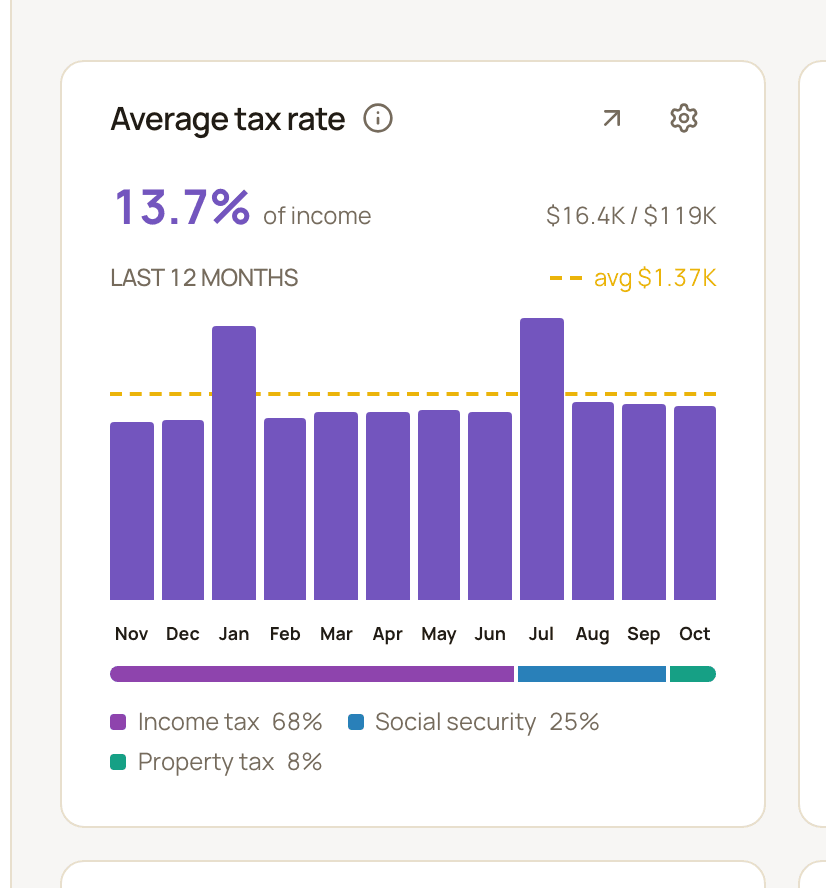Click the Dec month axis label
The image size is (826, 888).
(183, 634)
